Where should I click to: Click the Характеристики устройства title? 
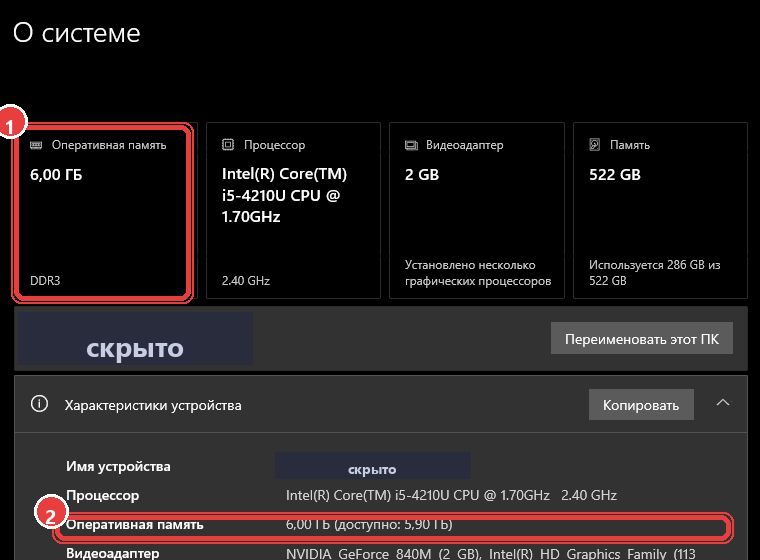[x=153, y=405]
